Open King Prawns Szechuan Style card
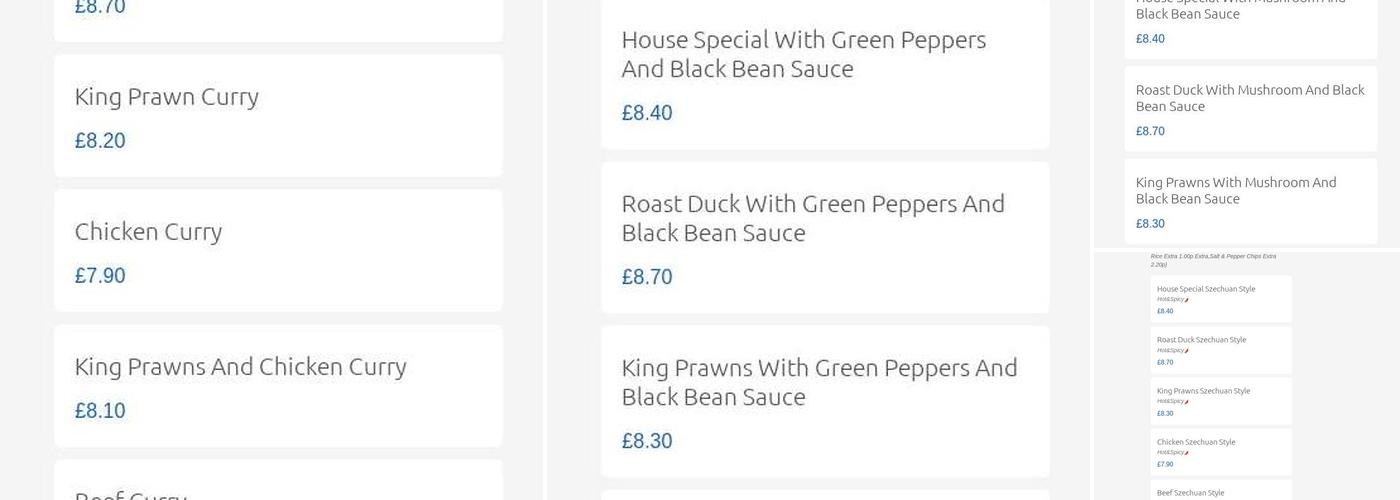Image resolution: width=1400 pixels, height=500 pixels. tap(1220, 401)
